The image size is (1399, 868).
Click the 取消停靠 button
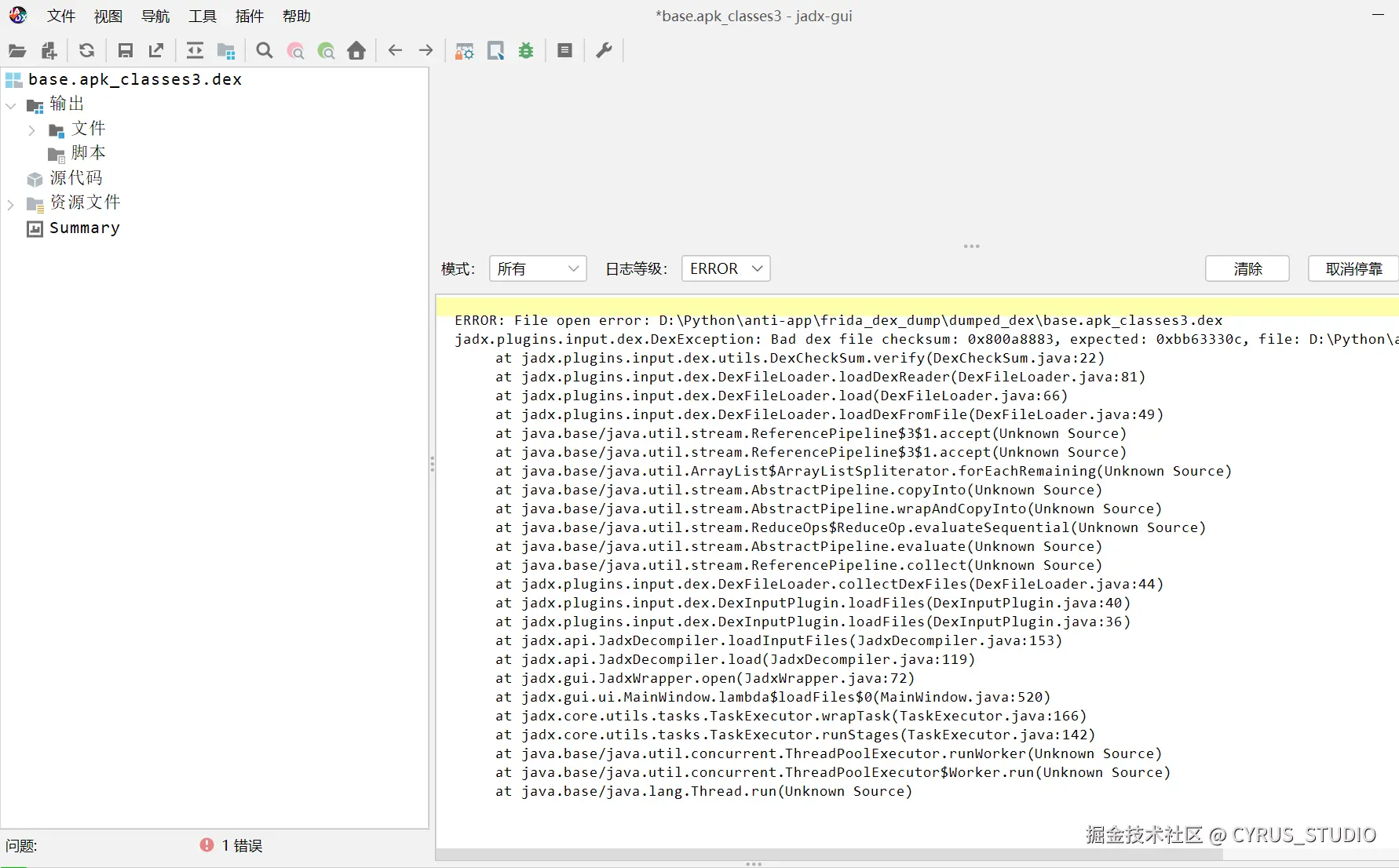(x=1353, y=269)
